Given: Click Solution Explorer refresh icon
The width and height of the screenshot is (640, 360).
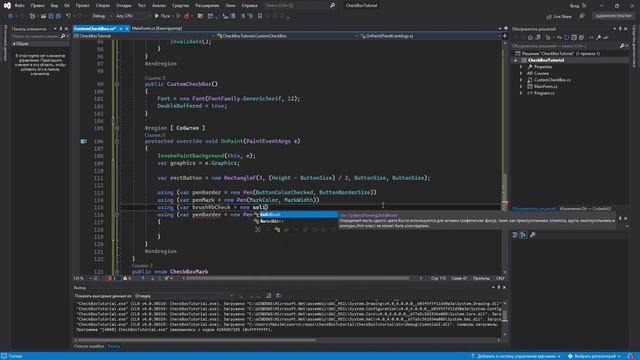Looking at the screenshot, I should (567, 38).
